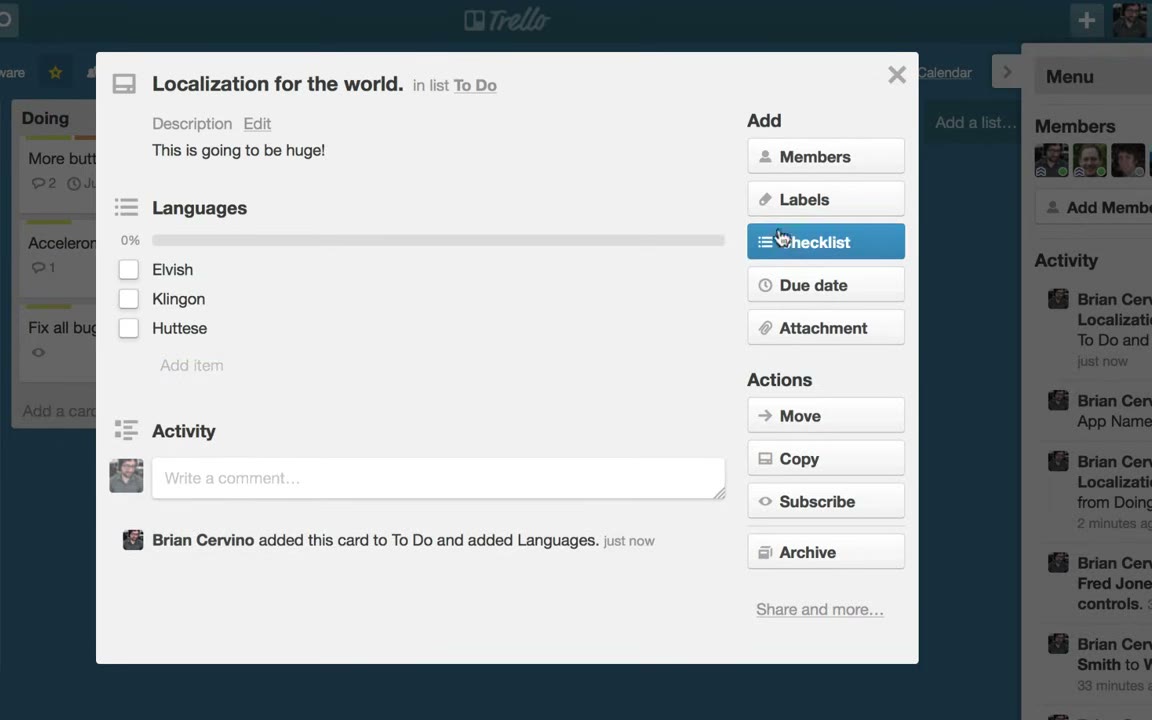Image resolution: width=1152 pixels, height=720 pixels.
Task: Click the first member avatar in sidebar
Action: pos(1051,160)
